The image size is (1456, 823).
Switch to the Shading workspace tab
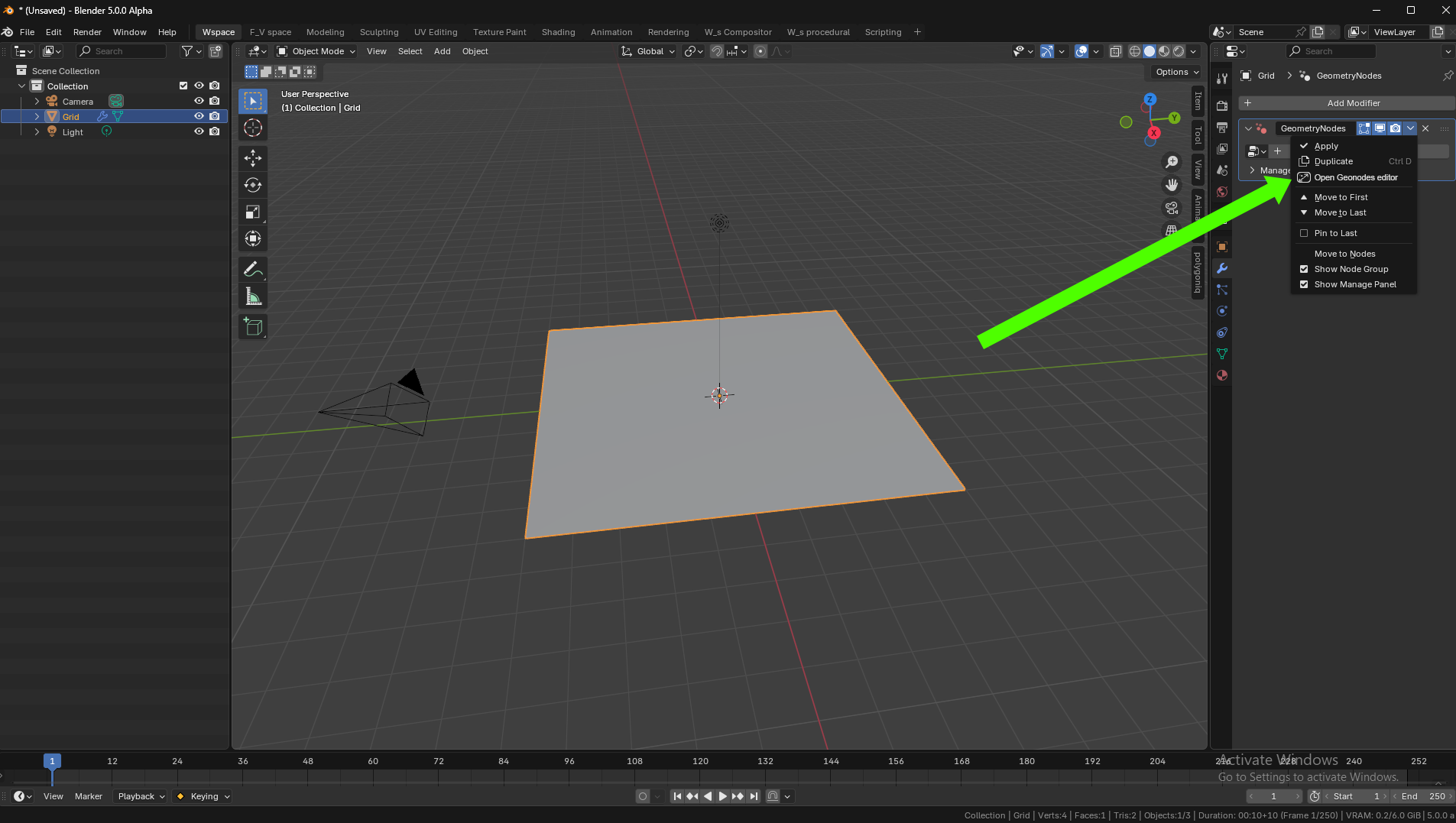(558, 32)
